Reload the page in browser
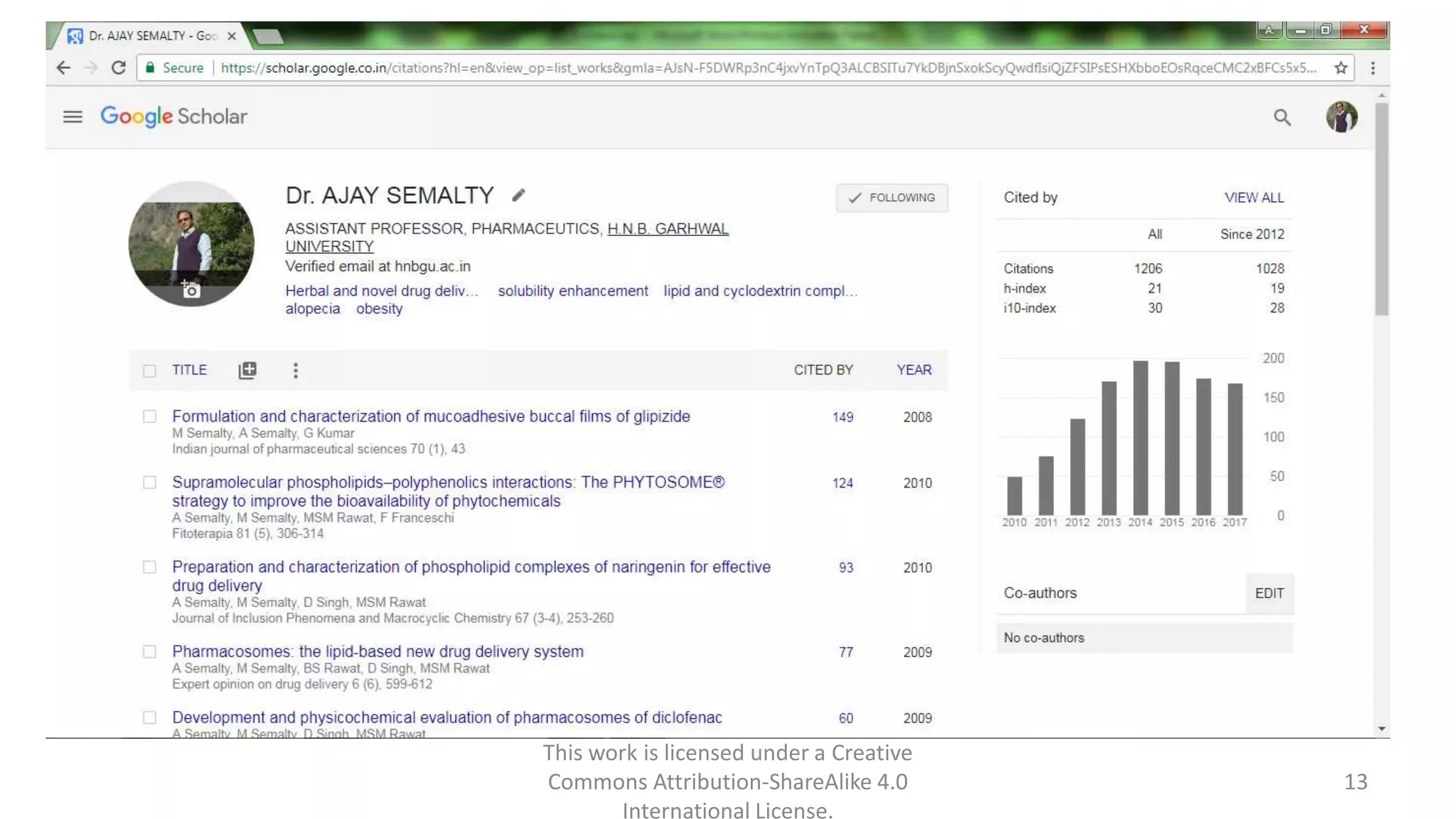The image size is (1456, 819). pos(119,68)
